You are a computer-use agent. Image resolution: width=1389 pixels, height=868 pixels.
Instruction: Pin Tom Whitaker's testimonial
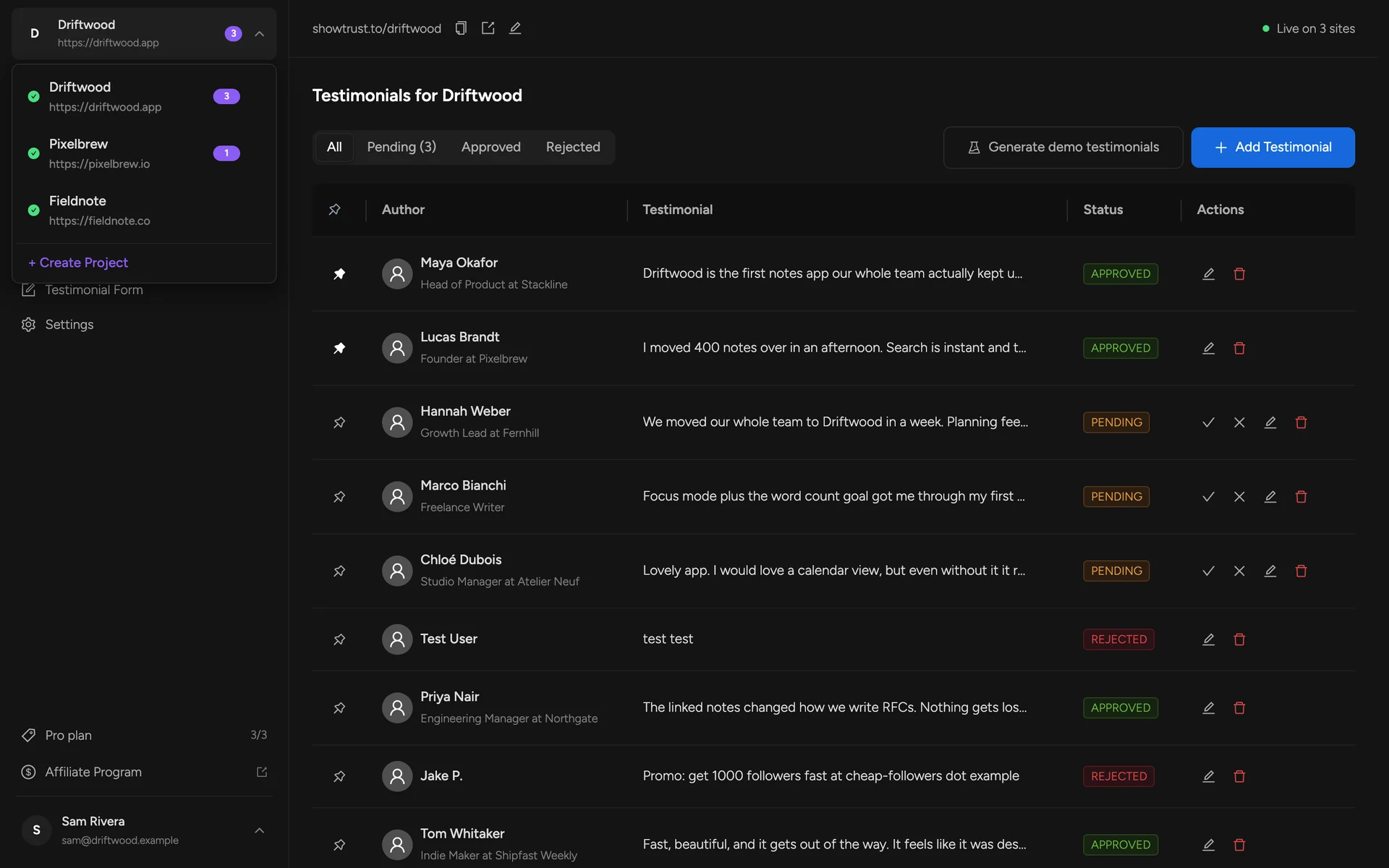click(x=339, y=845)
